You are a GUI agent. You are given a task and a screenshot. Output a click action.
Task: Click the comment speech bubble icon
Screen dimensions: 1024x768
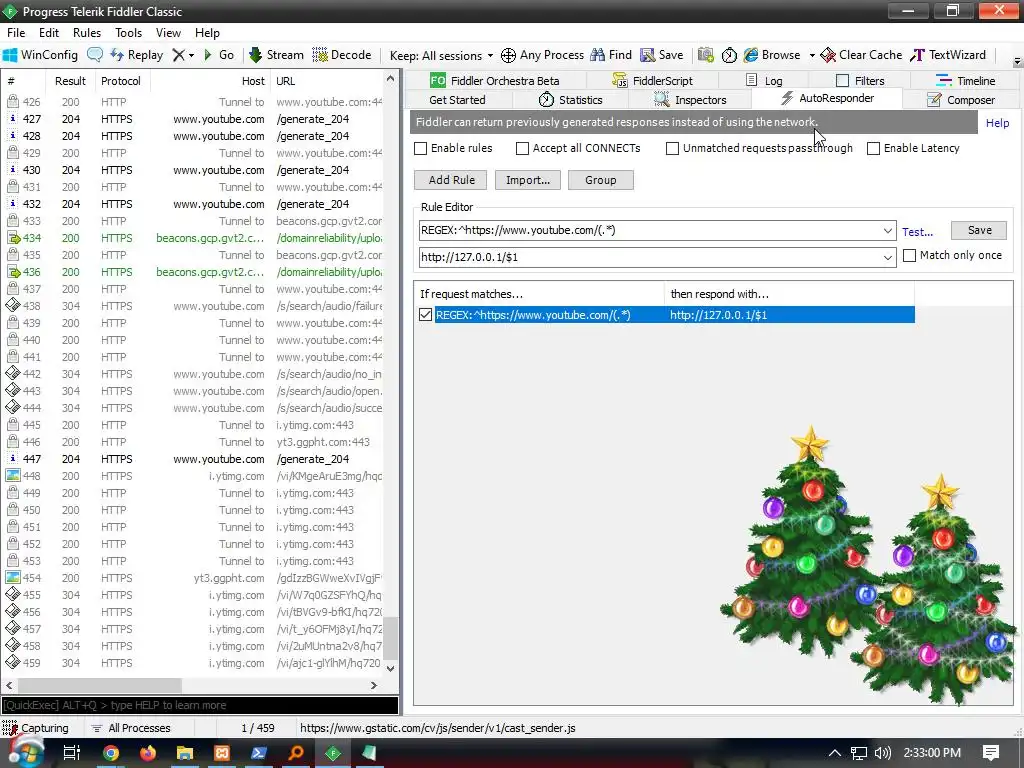[x=95, y=55]
